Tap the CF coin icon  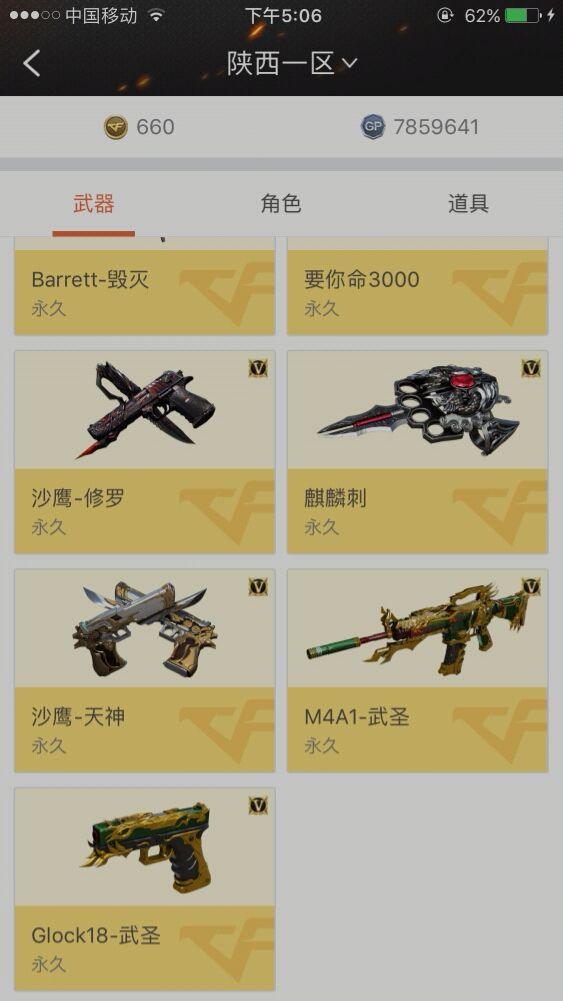click(x=116, y=127)
